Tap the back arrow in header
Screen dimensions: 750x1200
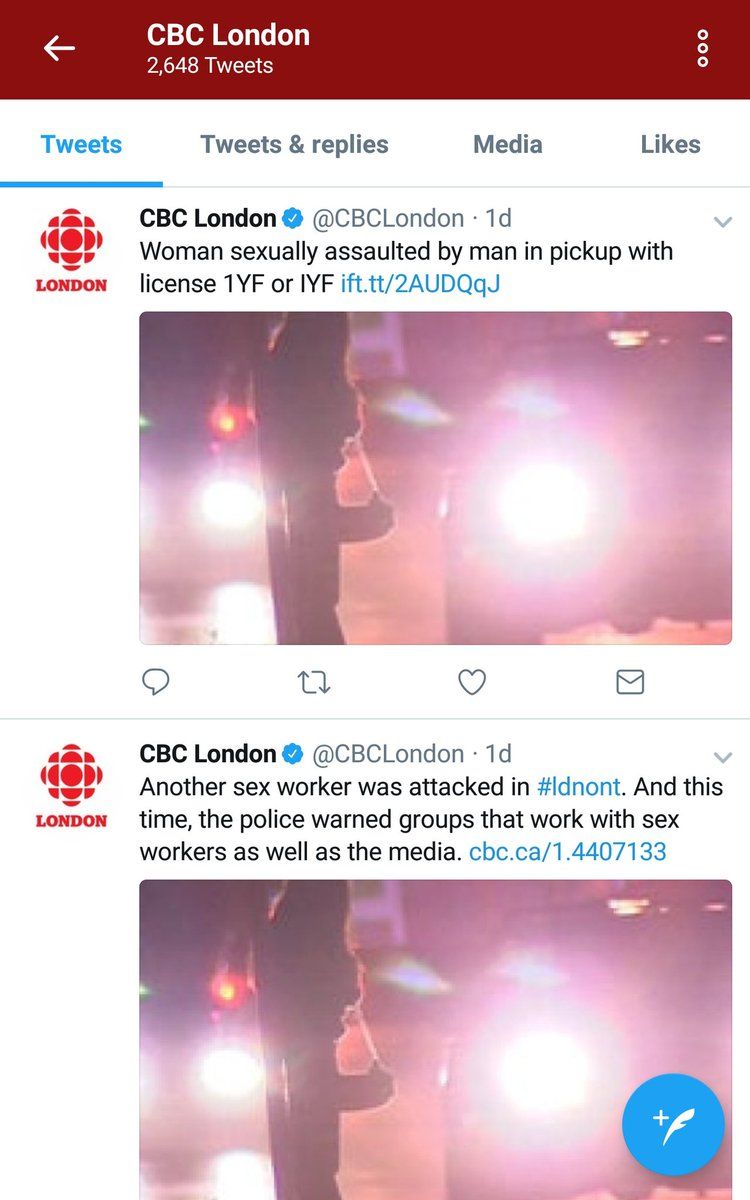coord(59,48)
